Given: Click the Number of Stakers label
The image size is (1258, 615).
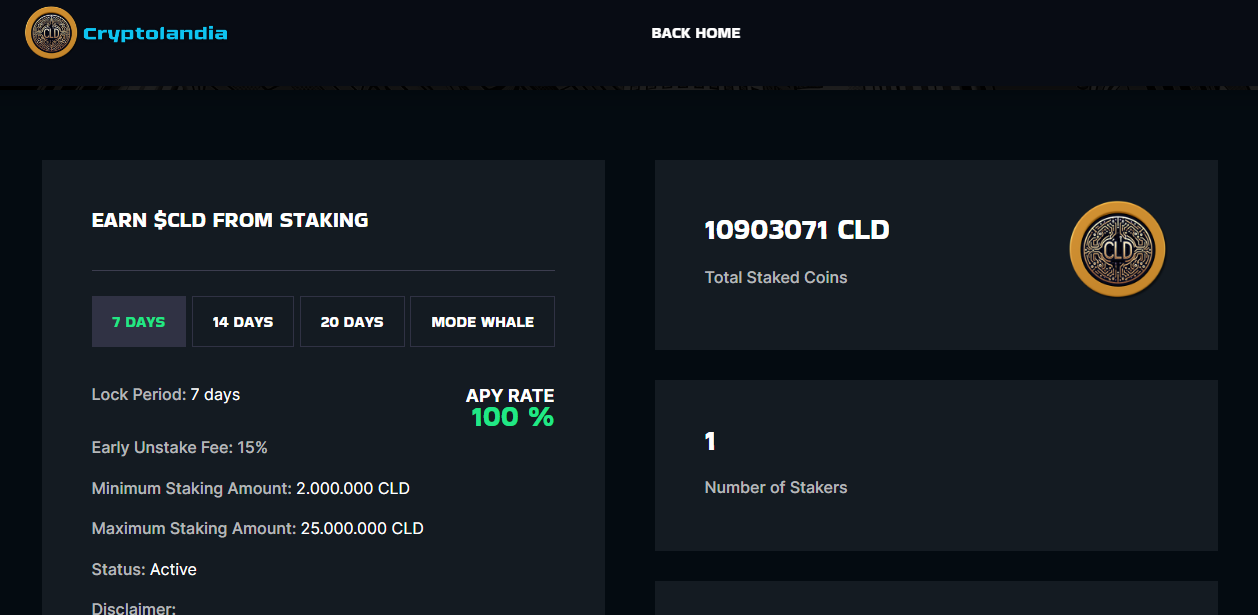Looking at the screenshot, I should 775,487.
